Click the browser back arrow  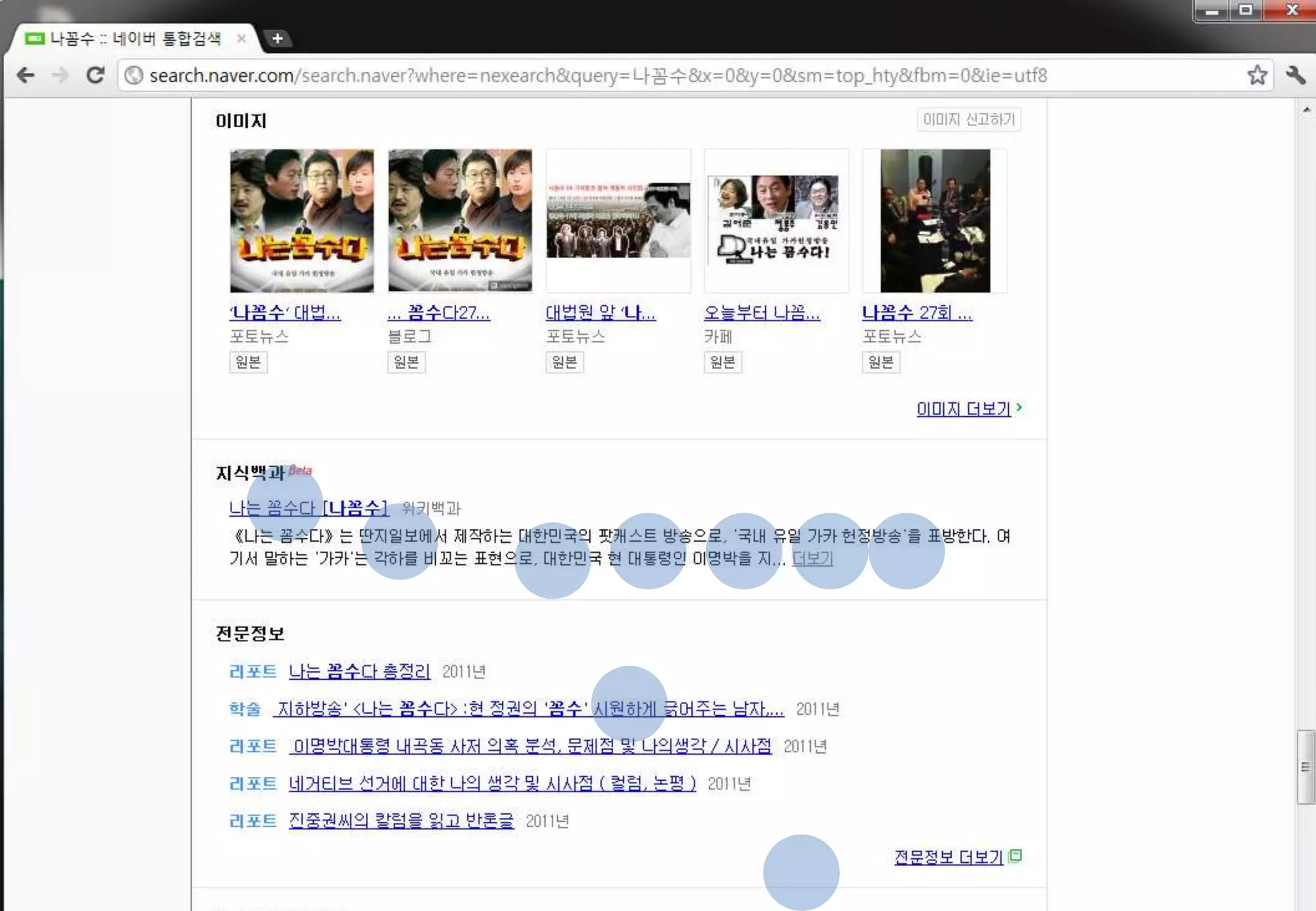click(26, 75)
